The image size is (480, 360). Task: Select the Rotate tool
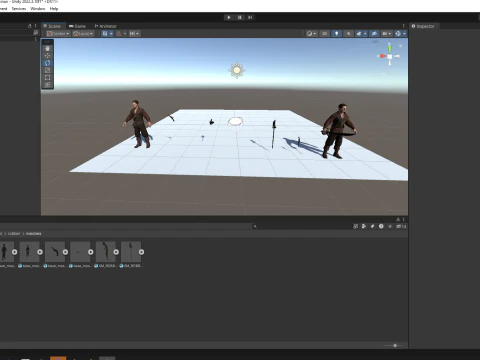tap(47, 63)
